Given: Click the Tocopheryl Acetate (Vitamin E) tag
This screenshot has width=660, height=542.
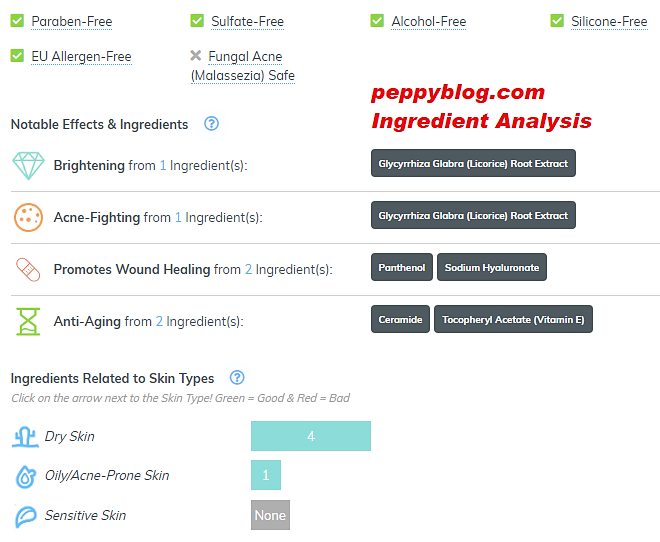Looking at the screenshot, I should tap(513, 319).
